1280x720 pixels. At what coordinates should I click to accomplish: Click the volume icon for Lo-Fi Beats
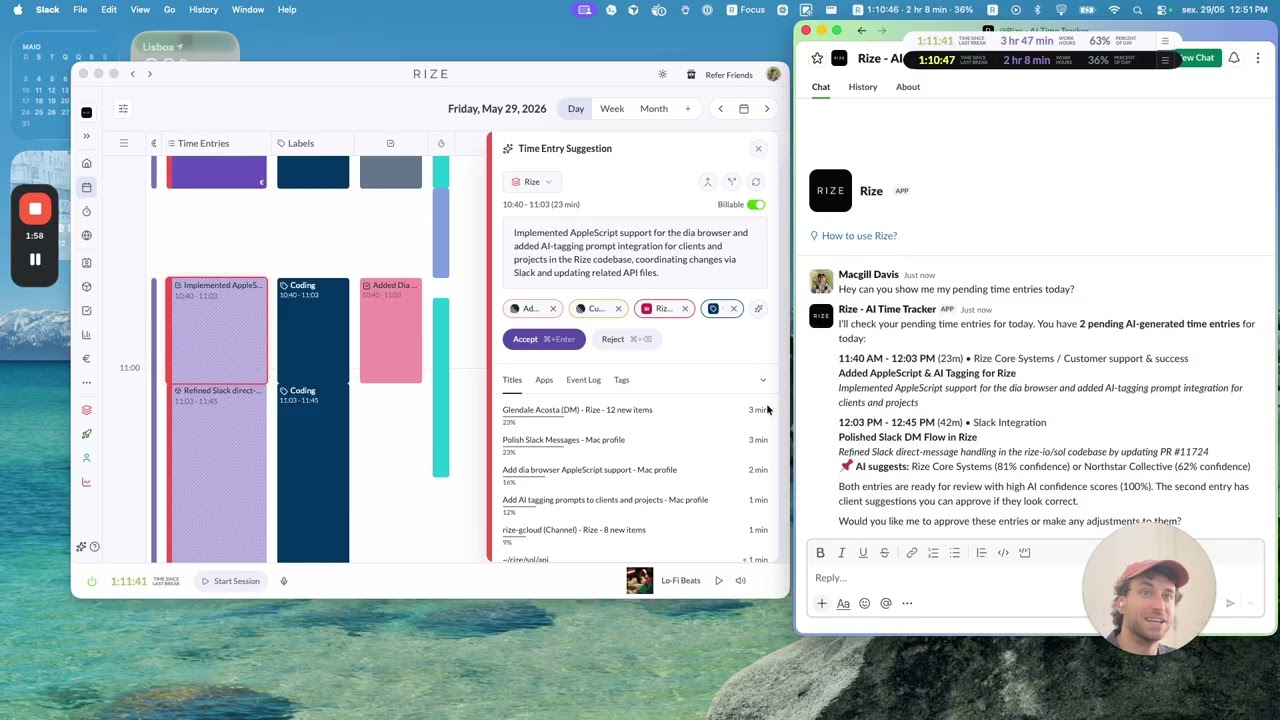point(741,581)
